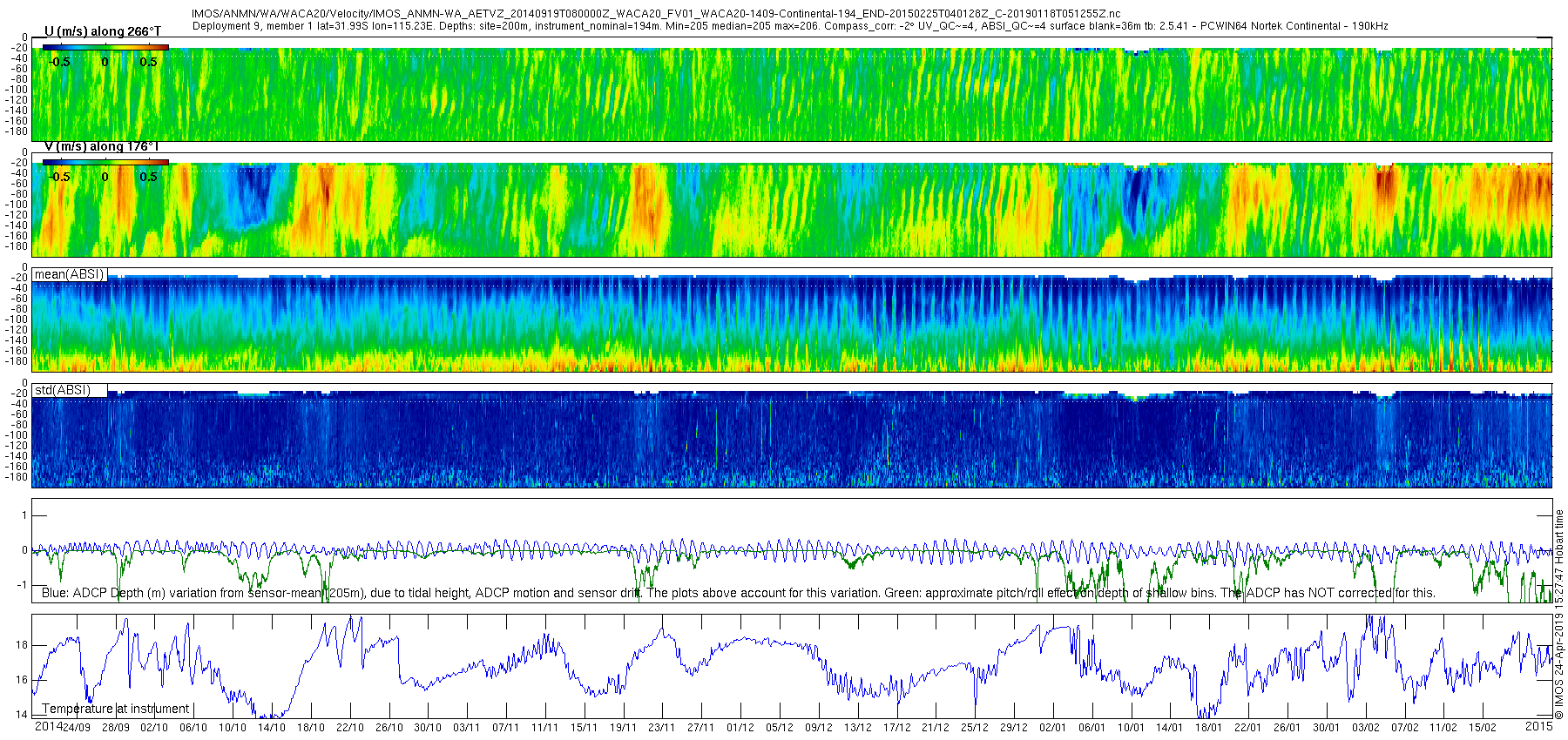Click the '28/09' date tick label
The width and height of the screenshot is (1568, 740).
coord(116,727)
